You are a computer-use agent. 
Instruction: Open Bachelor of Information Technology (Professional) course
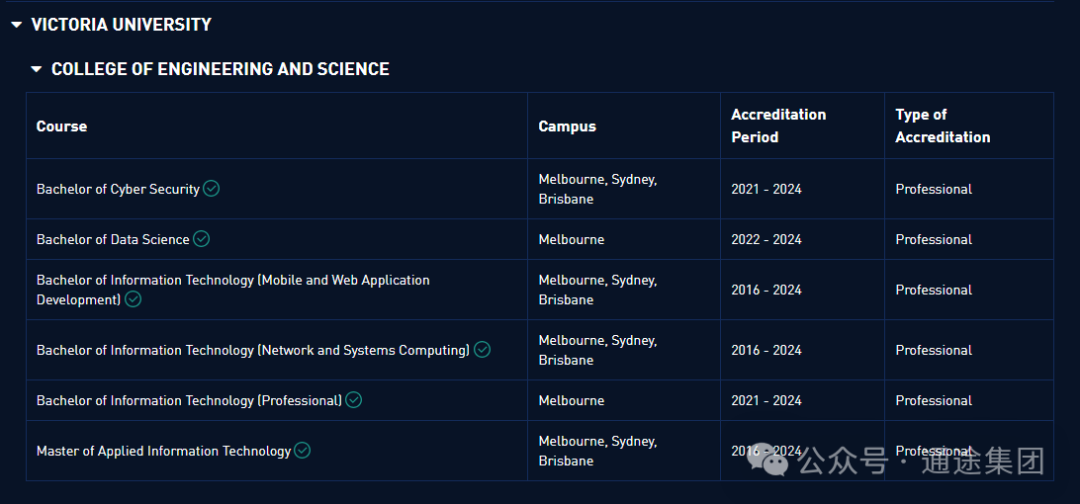pyautogui.click(x=189, y=401)
